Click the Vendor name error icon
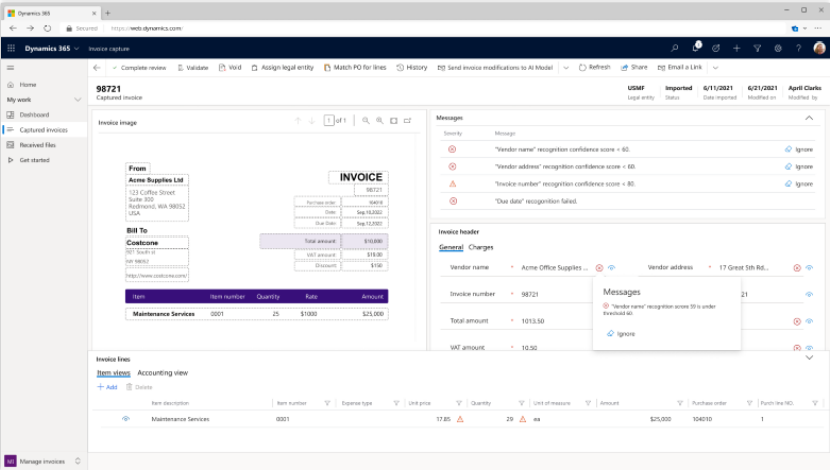Viewport: 830px width, 470px height. 599,268
